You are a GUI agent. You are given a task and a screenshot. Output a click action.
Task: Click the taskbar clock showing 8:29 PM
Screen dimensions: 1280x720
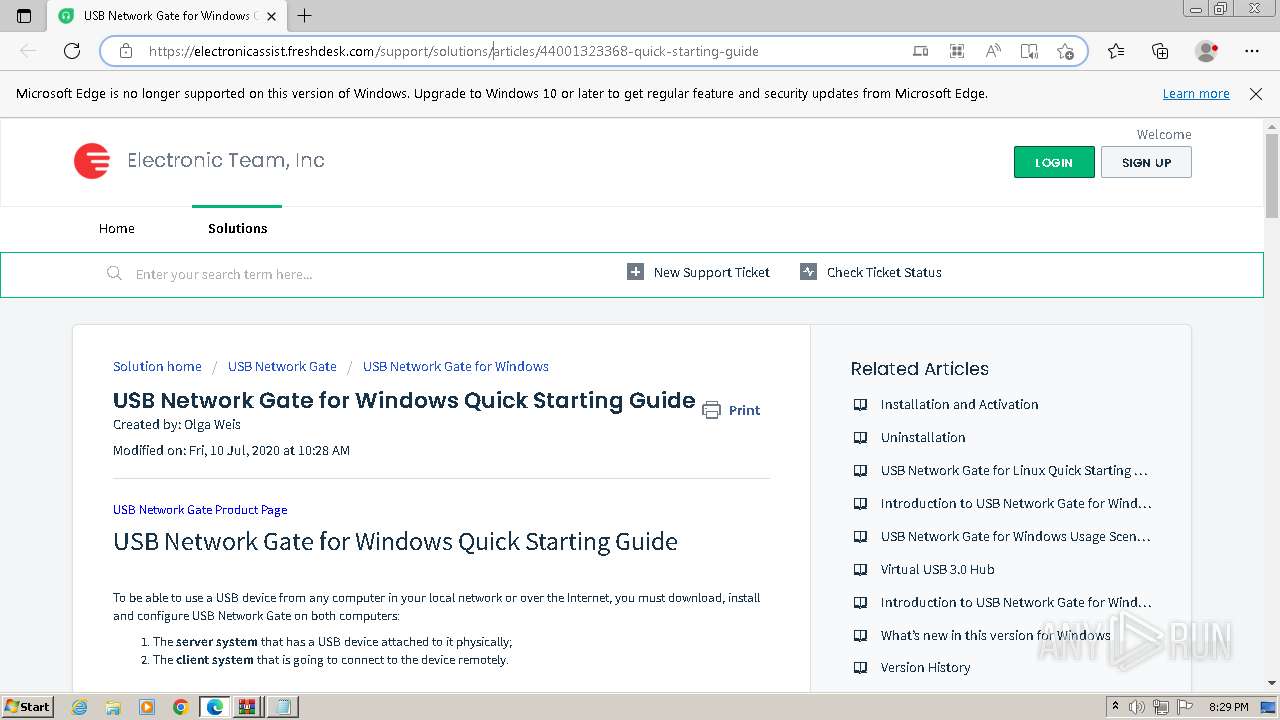(x=1228, y=707)
